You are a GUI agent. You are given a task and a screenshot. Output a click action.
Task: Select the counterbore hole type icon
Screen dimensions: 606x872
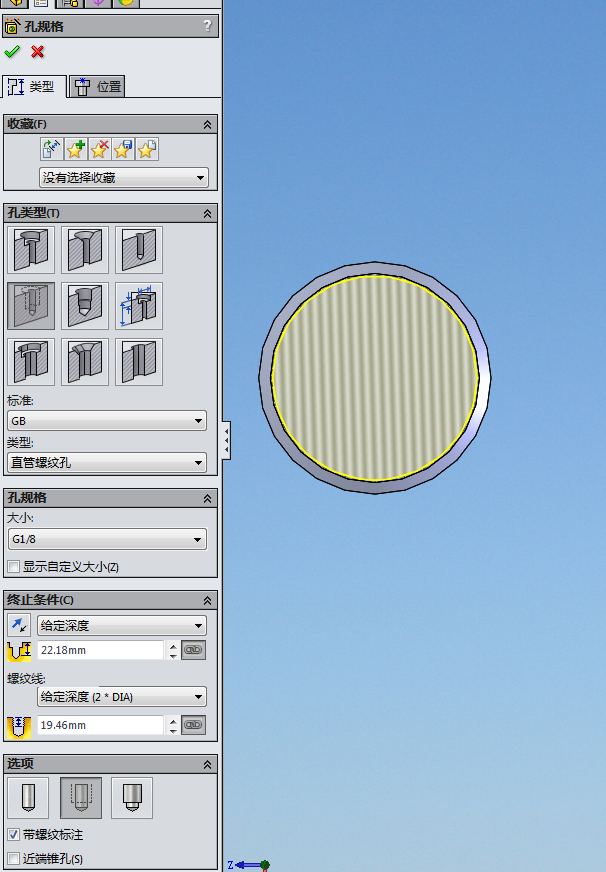coord(31,250)
